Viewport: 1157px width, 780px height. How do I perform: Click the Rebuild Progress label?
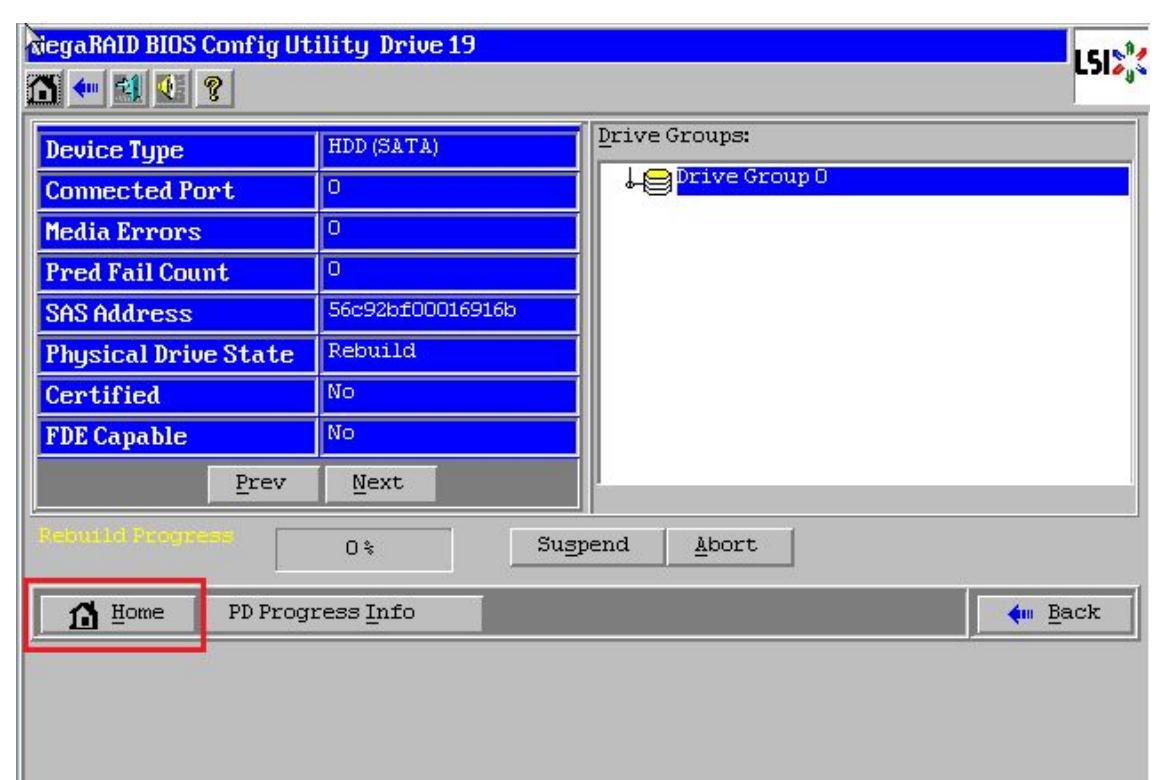click(x=136, y=536)
